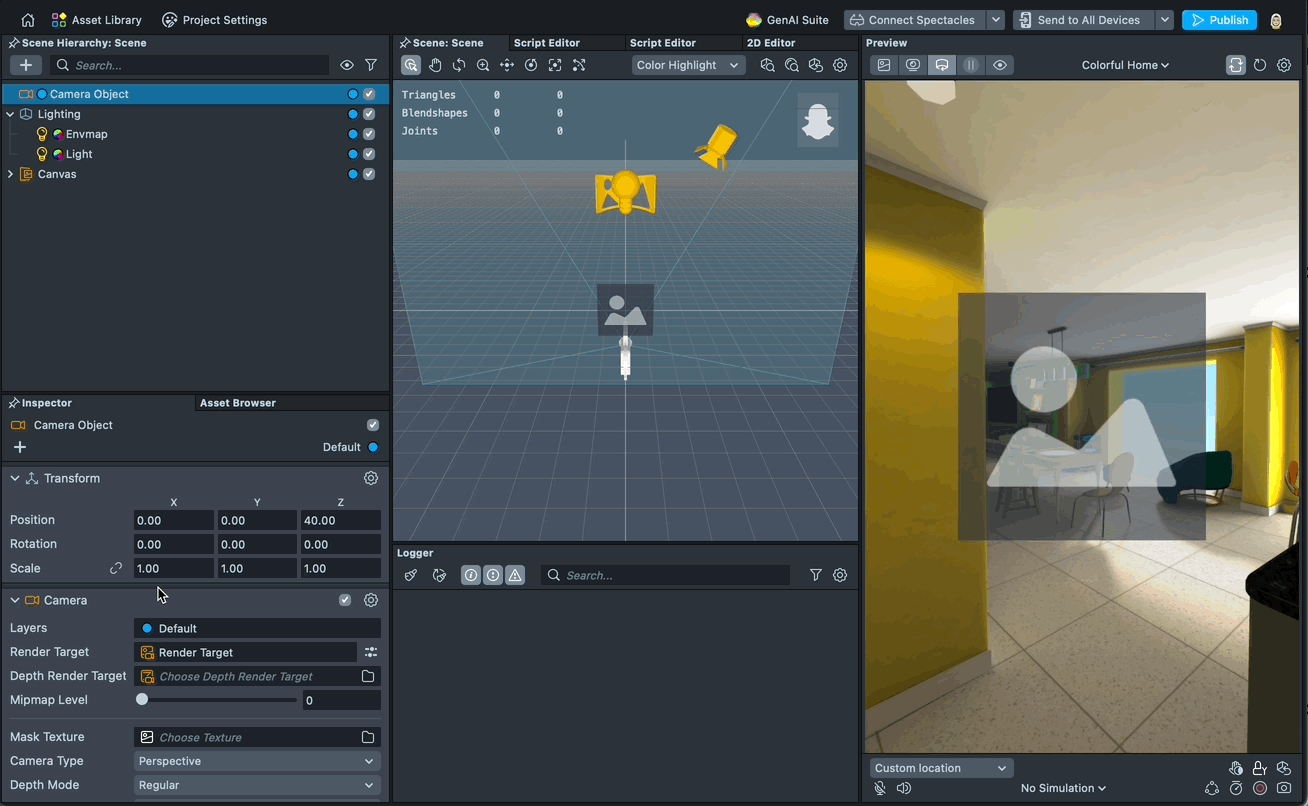The height and width of the screenshot is (806, 1308).
Task: Uncheck the Envmap enabled checkbox
Action: coord(368,134)
